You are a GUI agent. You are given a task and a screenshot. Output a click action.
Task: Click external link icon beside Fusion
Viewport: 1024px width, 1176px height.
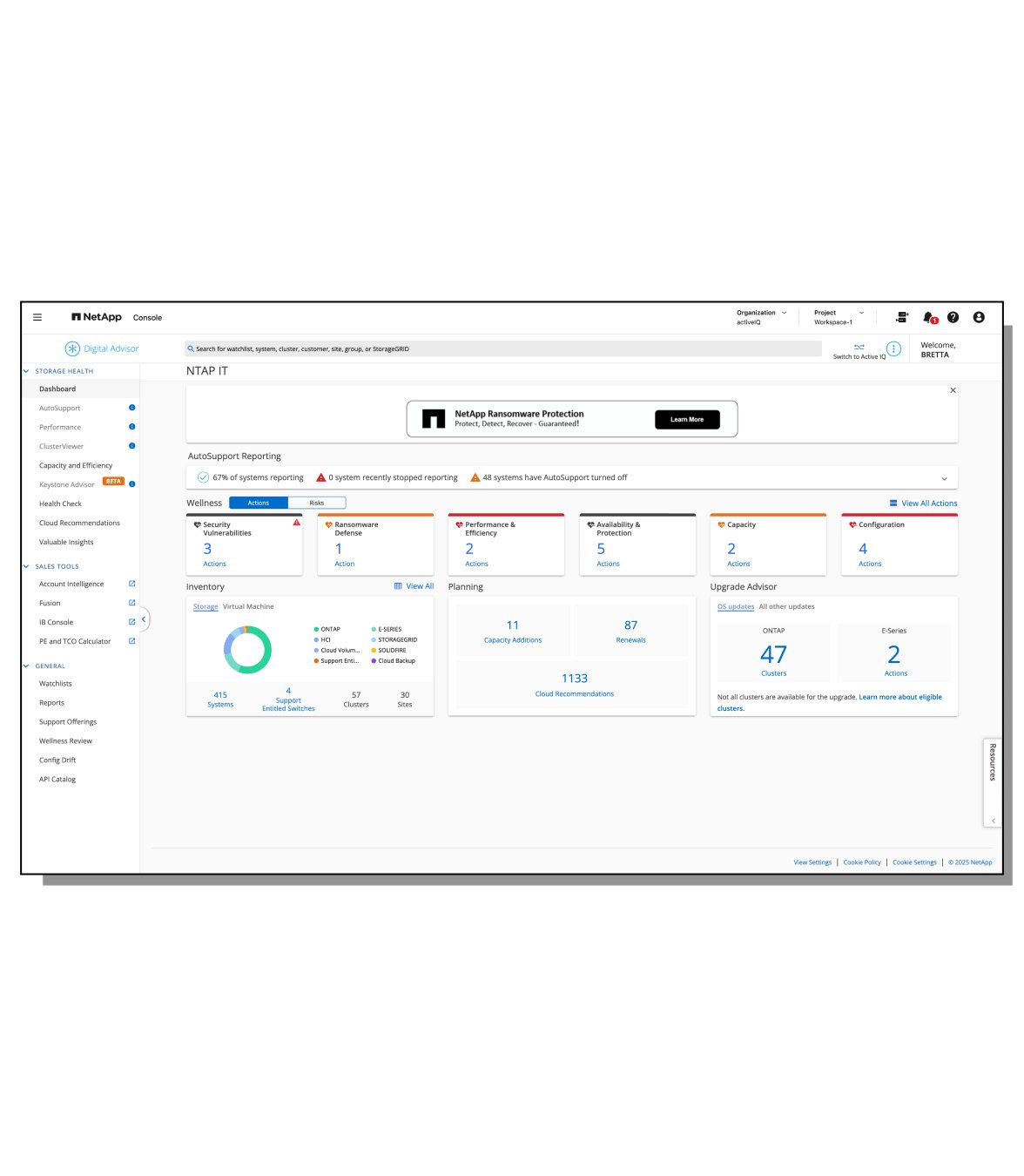point(132,603)
